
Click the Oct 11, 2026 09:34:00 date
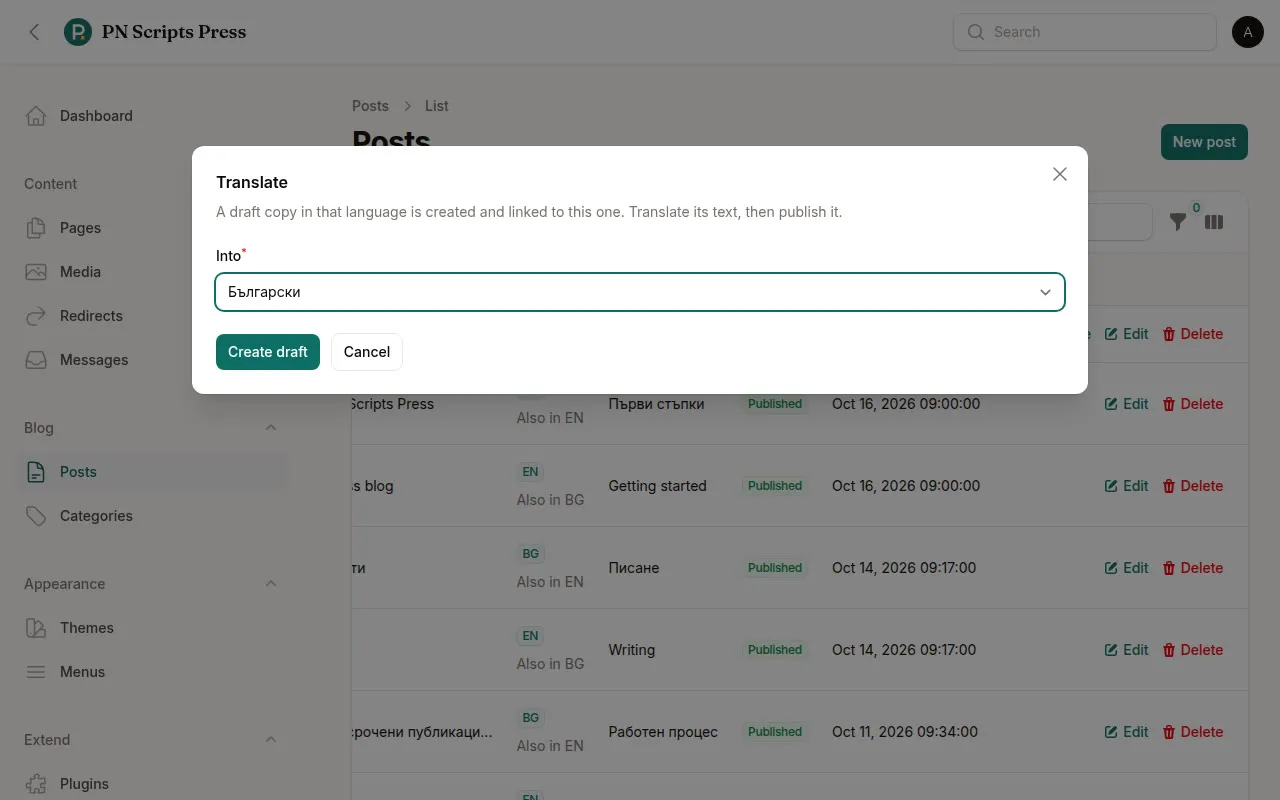coord(905,732)
